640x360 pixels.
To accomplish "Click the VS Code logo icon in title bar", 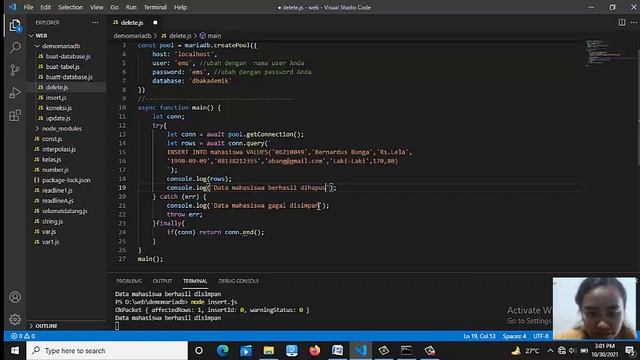I will (x=12, y=7).
